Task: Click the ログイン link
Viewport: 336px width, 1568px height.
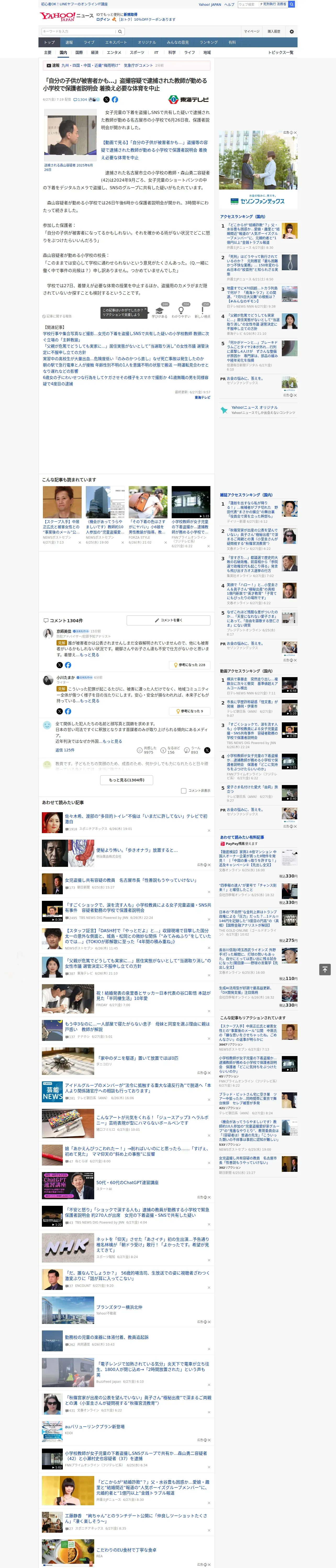Action: tap(103, 20)
